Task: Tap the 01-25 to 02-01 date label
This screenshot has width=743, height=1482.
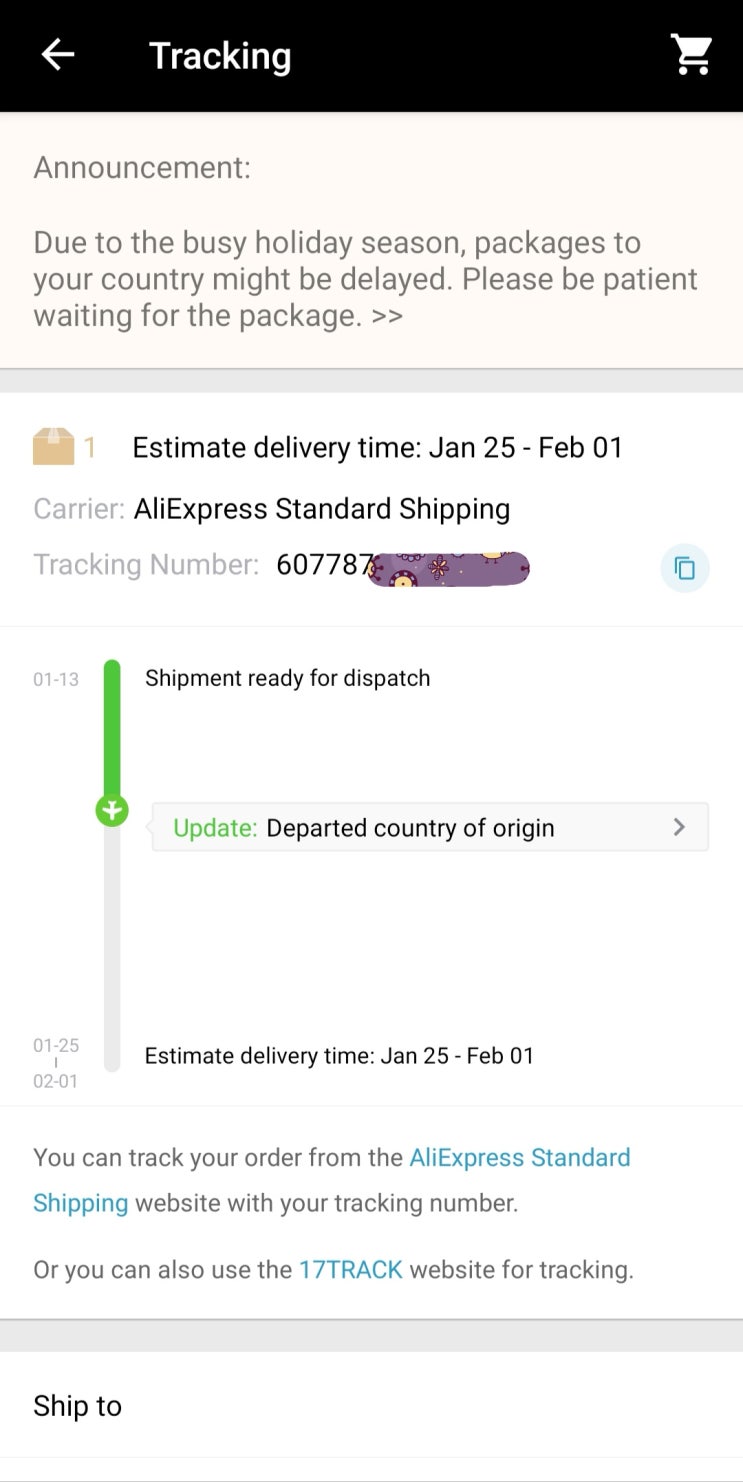Action: point(56,1062)
